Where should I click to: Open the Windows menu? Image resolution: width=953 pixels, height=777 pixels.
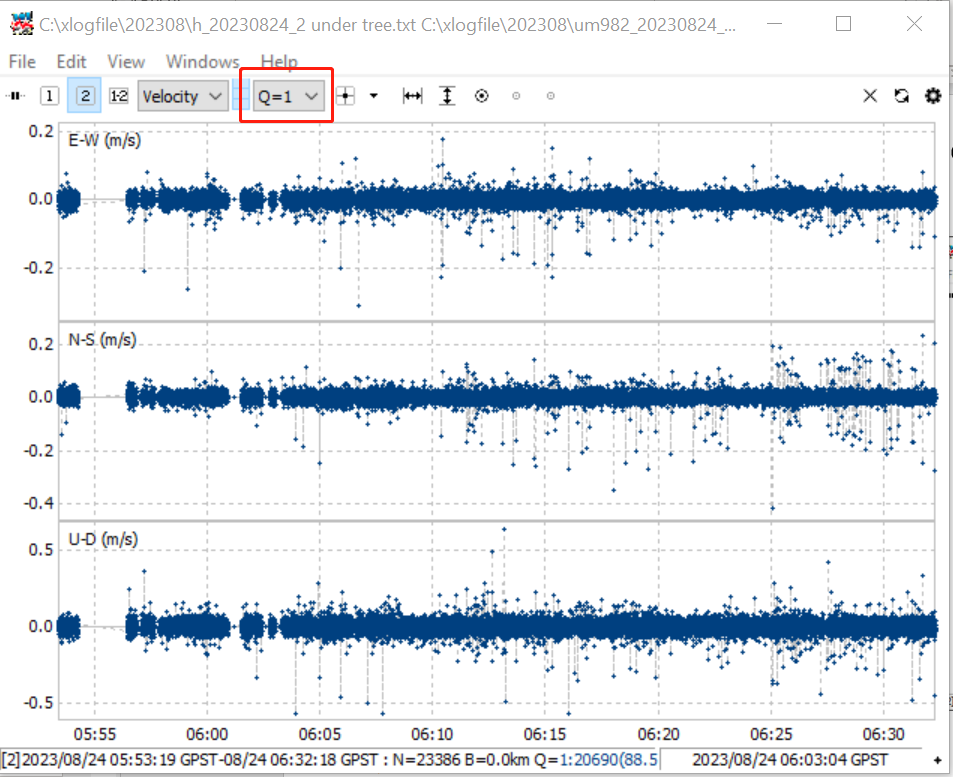pos(203,62)
